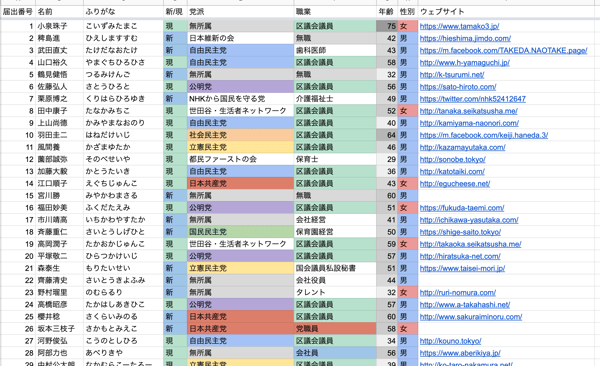Select the age cell 64
Screen dimensions: 600x366
pyautogui.click(x=387, y=135)
